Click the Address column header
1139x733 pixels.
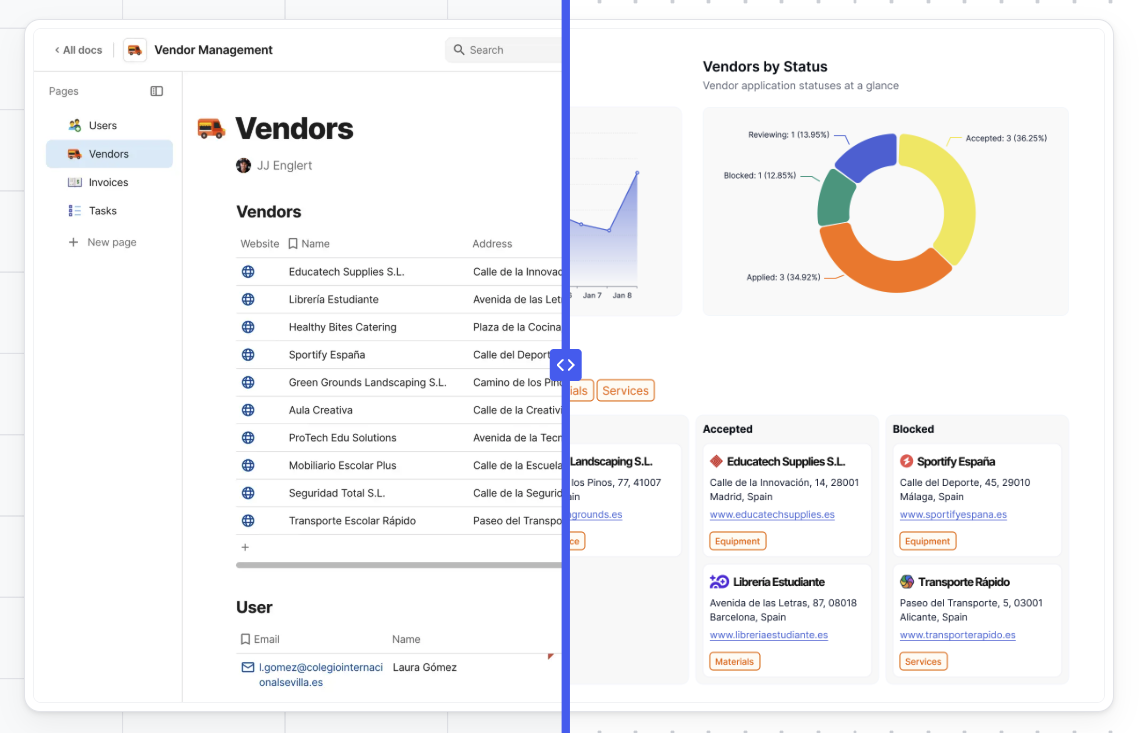[492, 244]
